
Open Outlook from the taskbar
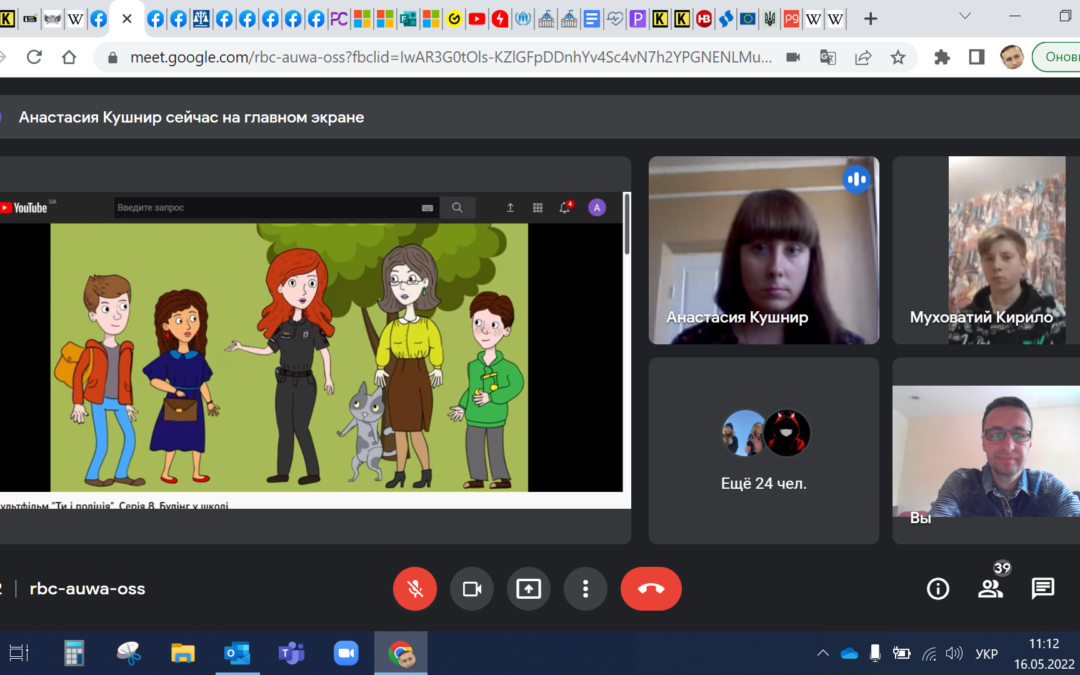click(x=238, y=652)
